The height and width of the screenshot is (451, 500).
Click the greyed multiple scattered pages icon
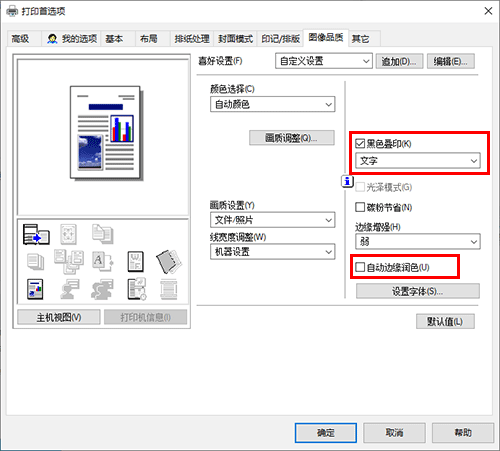click(x=69, y=262)
